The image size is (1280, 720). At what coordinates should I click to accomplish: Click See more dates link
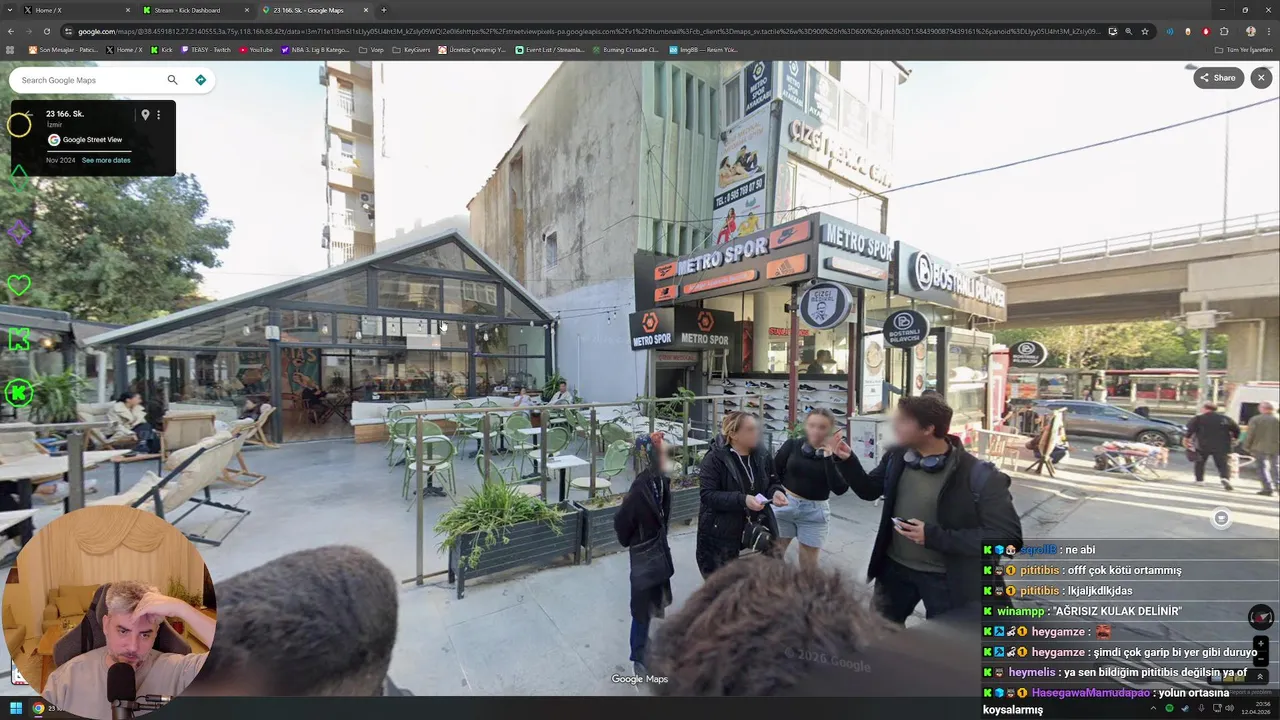click(106, 160)
